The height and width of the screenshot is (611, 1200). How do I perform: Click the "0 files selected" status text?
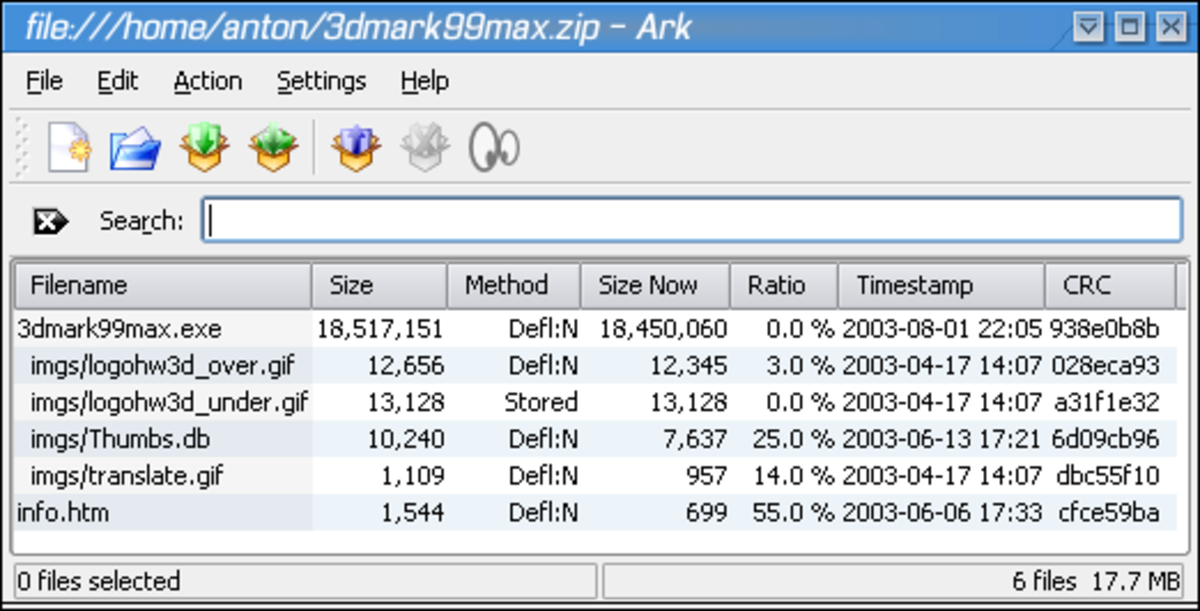point(99,581)
